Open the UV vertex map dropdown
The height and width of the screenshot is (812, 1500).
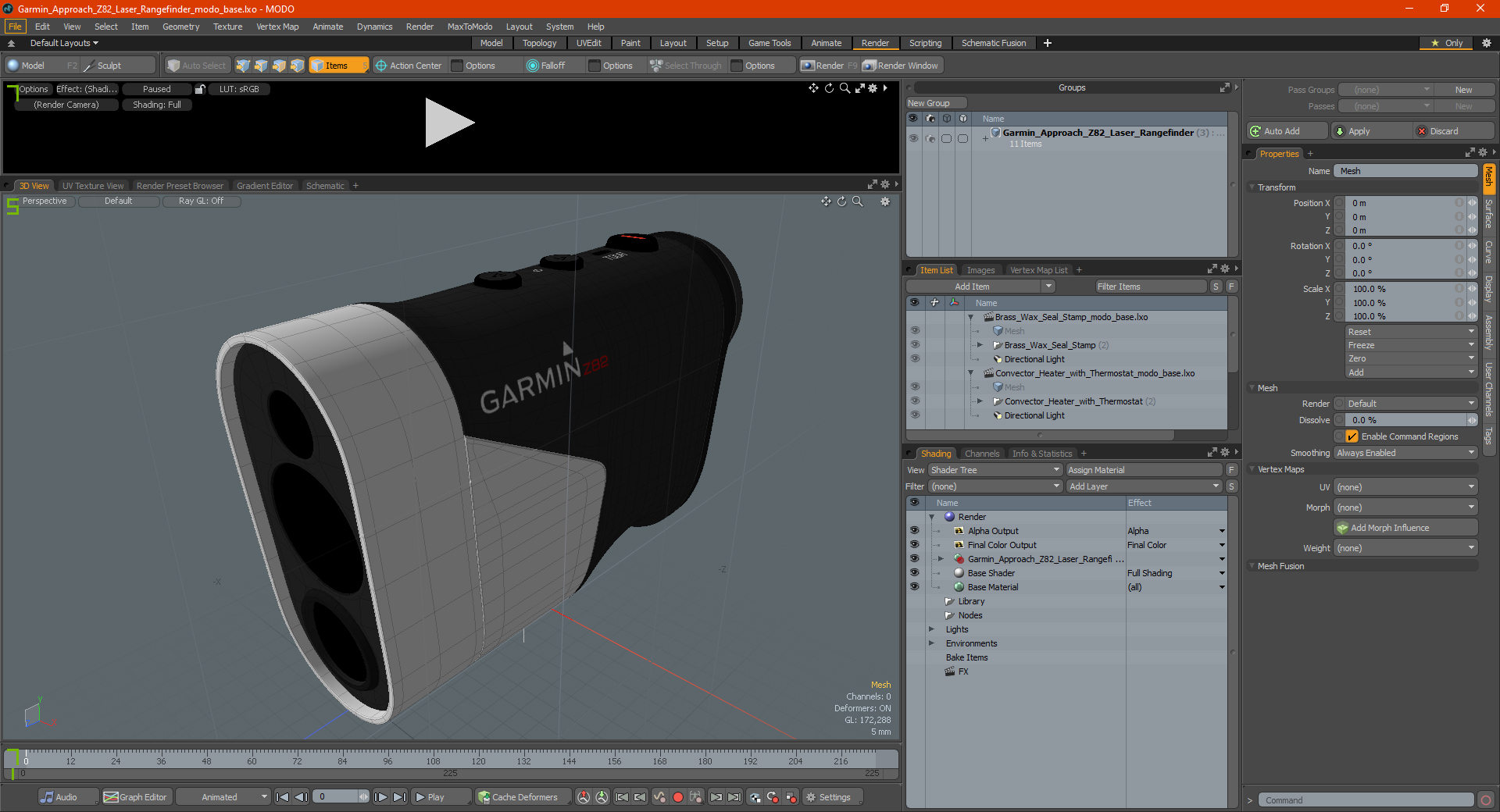[1405, 487]
